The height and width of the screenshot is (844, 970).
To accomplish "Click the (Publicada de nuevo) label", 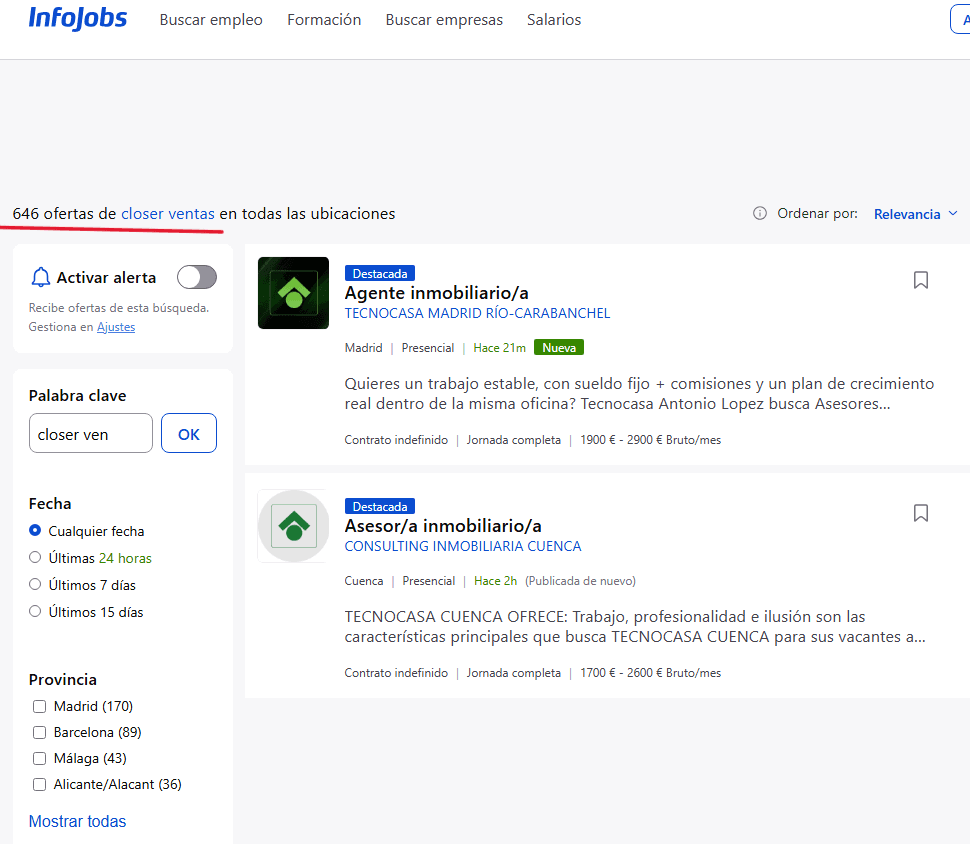I will (x=580, y=581).
